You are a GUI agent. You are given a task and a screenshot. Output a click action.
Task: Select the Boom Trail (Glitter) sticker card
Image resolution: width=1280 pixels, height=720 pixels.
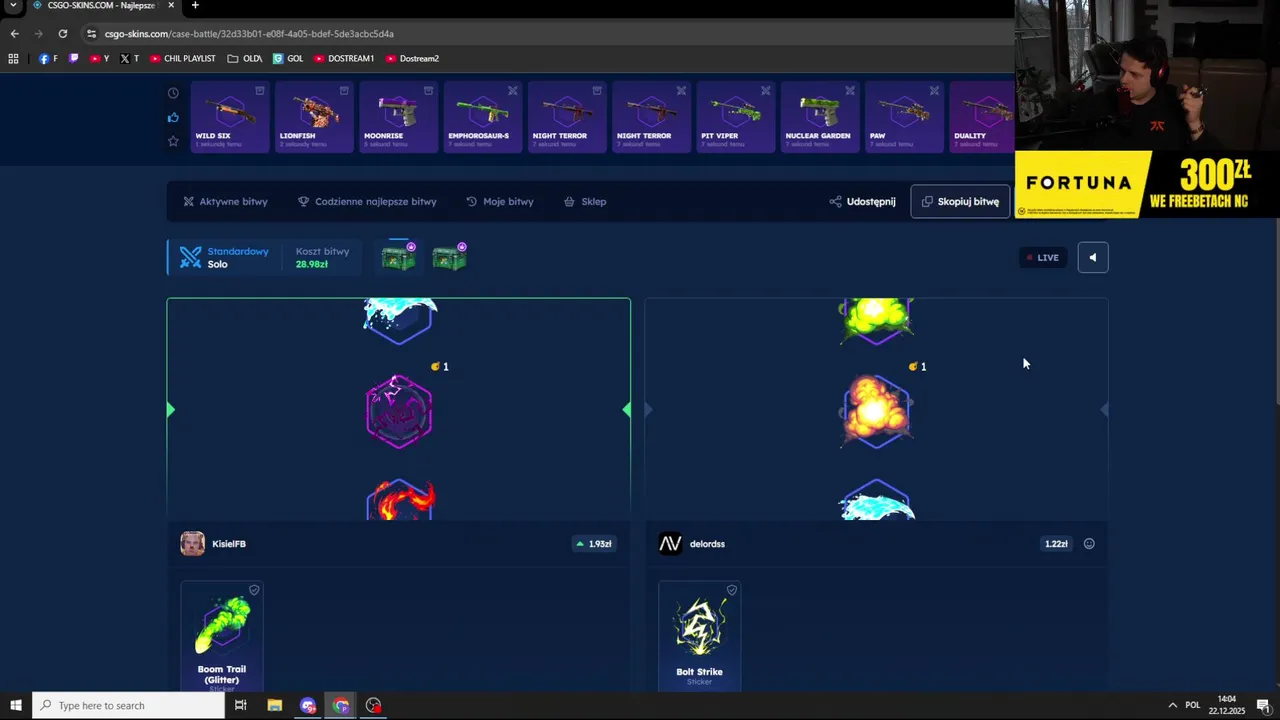(x=222, y=636)
